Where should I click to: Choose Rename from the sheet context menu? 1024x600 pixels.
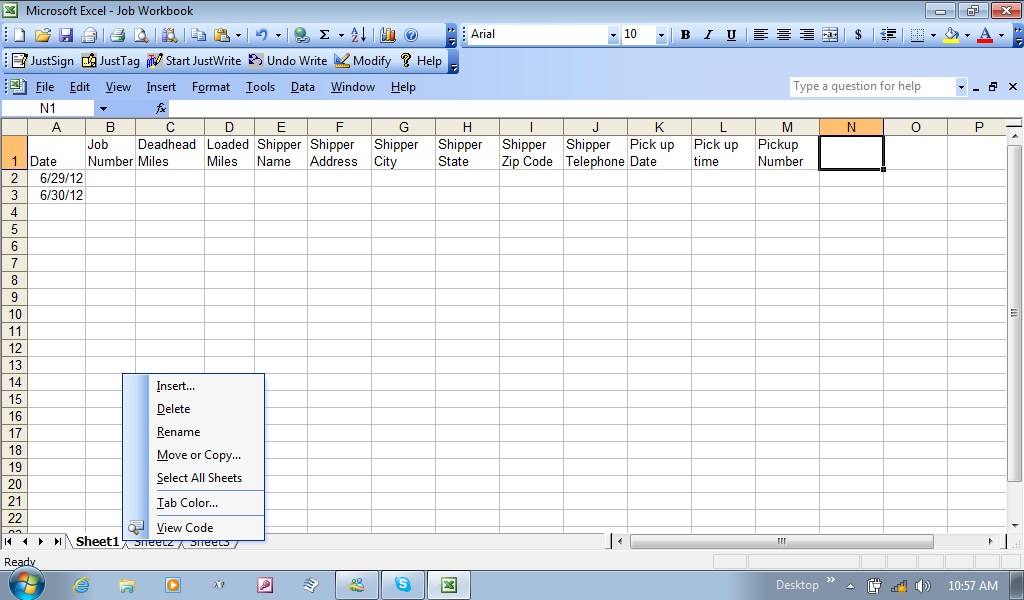pyautogui.click(x=178, y=432)
